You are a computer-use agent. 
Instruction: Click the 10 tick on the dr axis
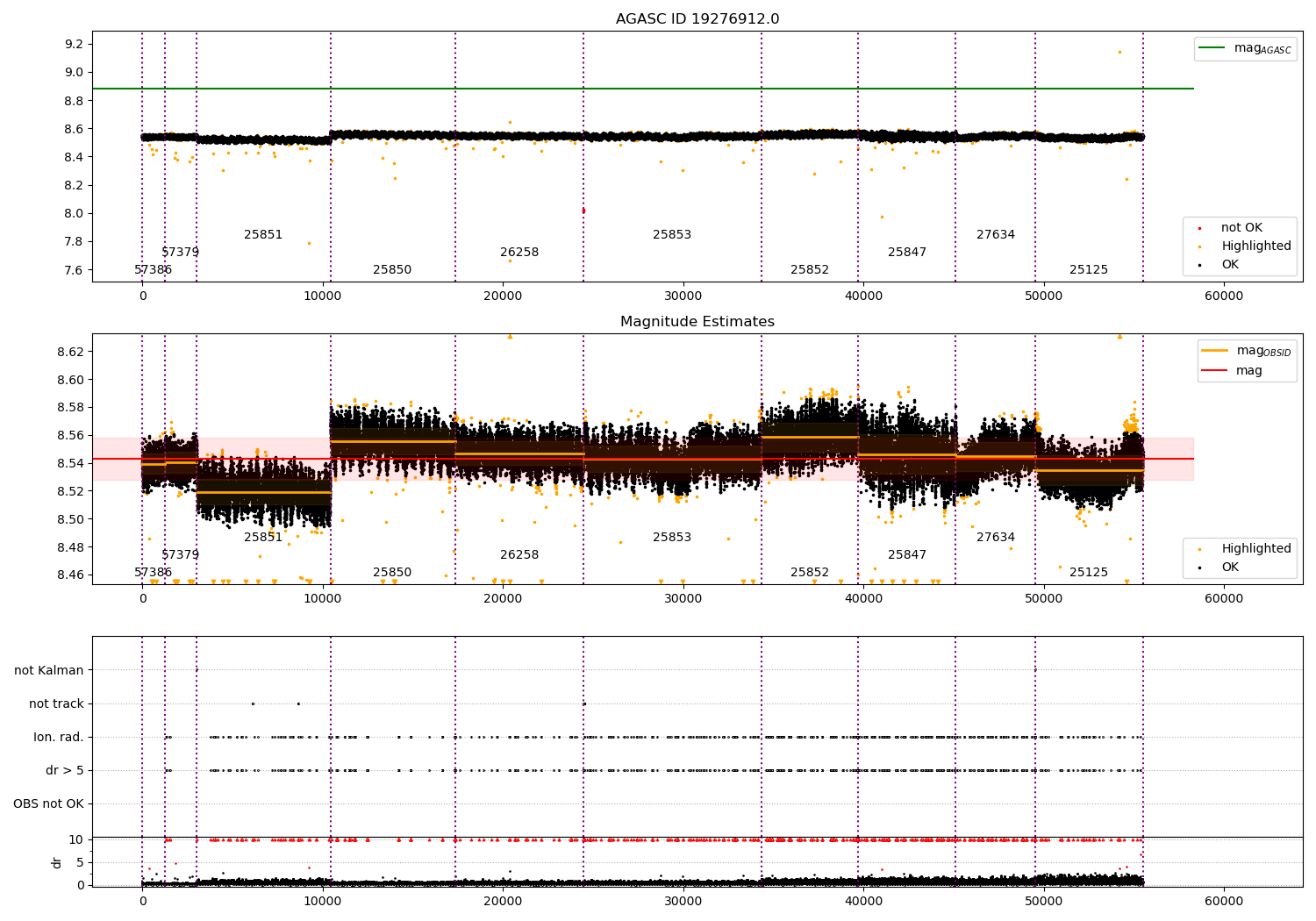[x=76, y=839]
